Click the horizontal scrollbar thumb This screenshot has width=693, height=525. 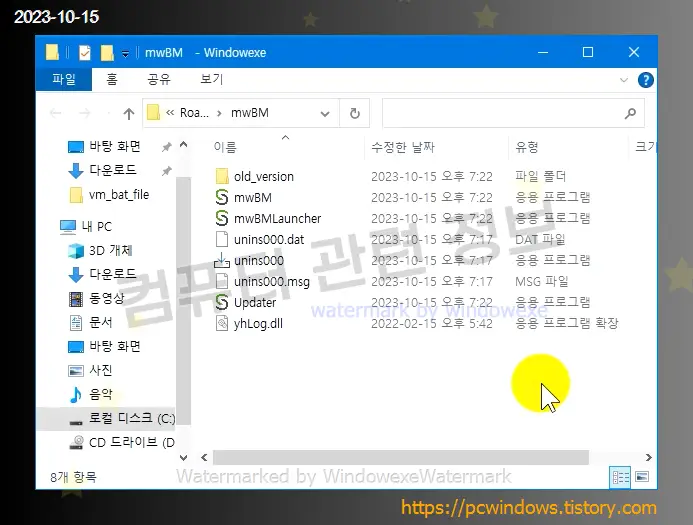[x=400, y=457]
